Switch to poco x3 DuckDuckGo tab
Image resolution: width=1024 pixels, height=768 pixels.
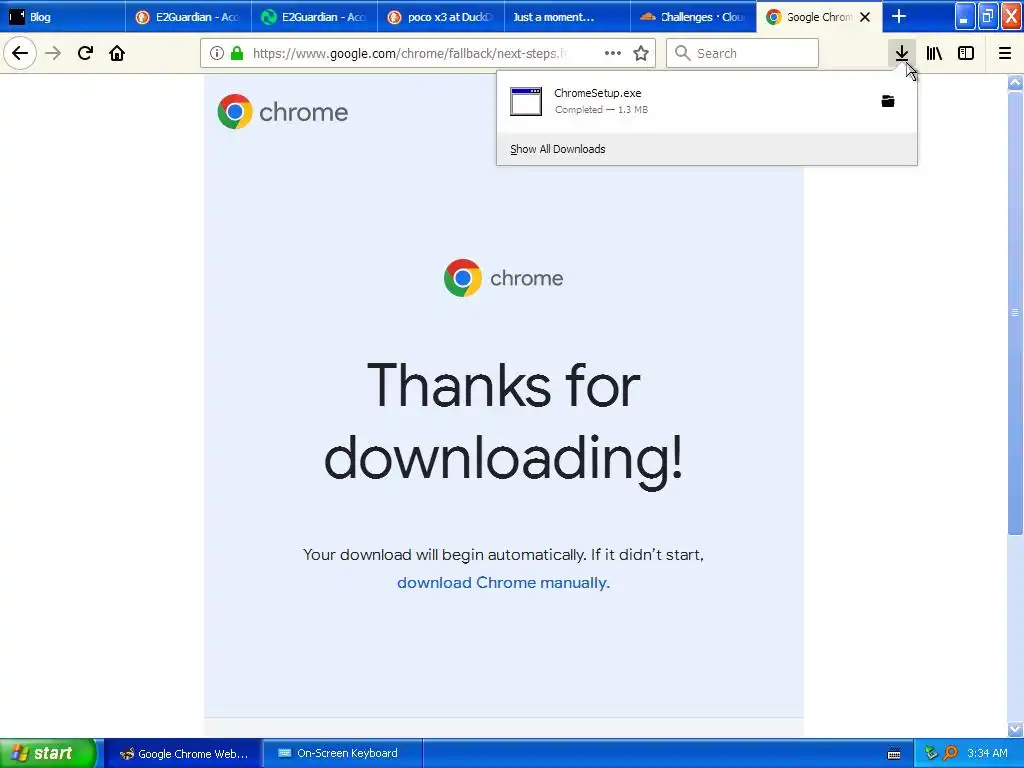coord(441,17)
